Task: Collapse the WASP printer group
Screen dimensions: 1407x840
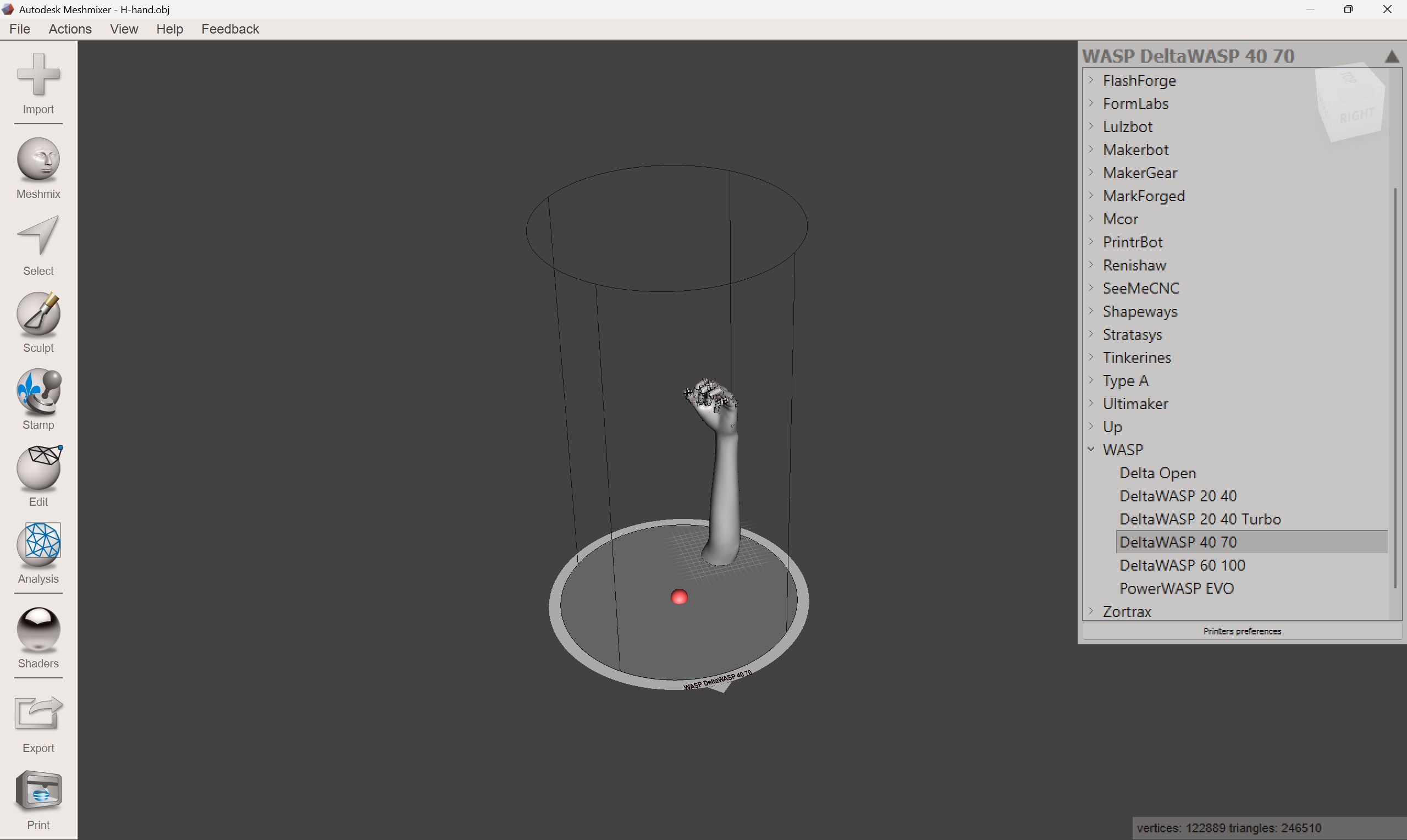Action: pyautogui.click(x=1091, y=450)
